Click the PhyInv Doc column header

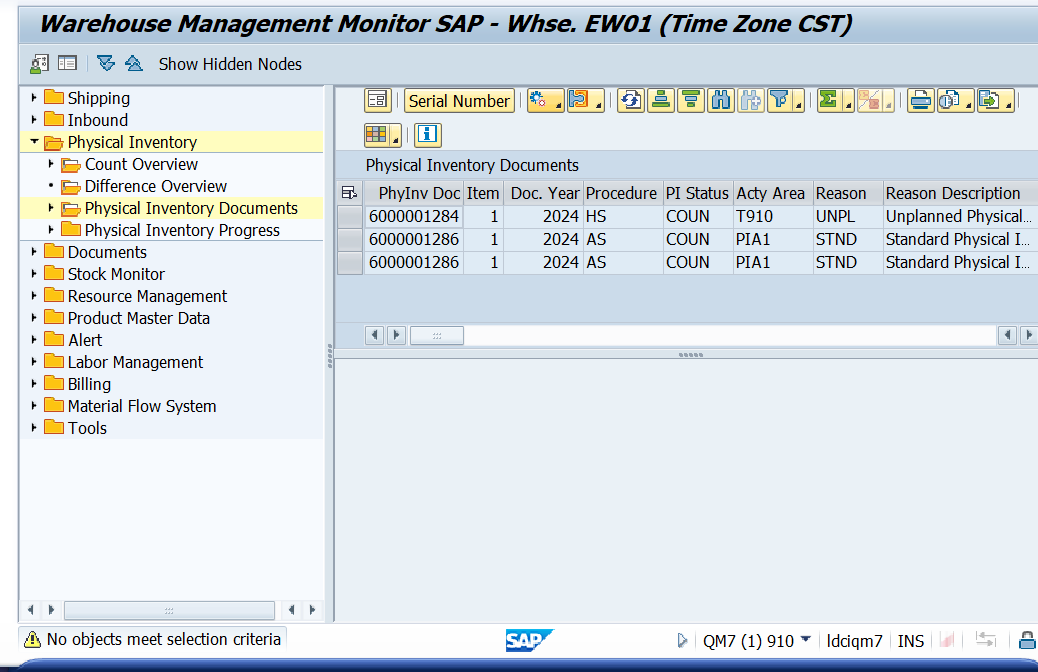coord(414,193)
